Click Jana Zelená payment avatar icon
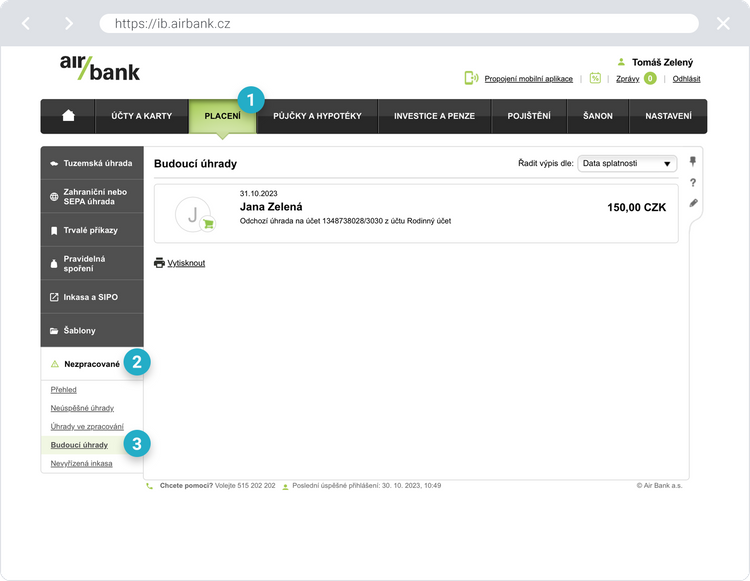Screen dimensions: 750x581 pos(193,213)
